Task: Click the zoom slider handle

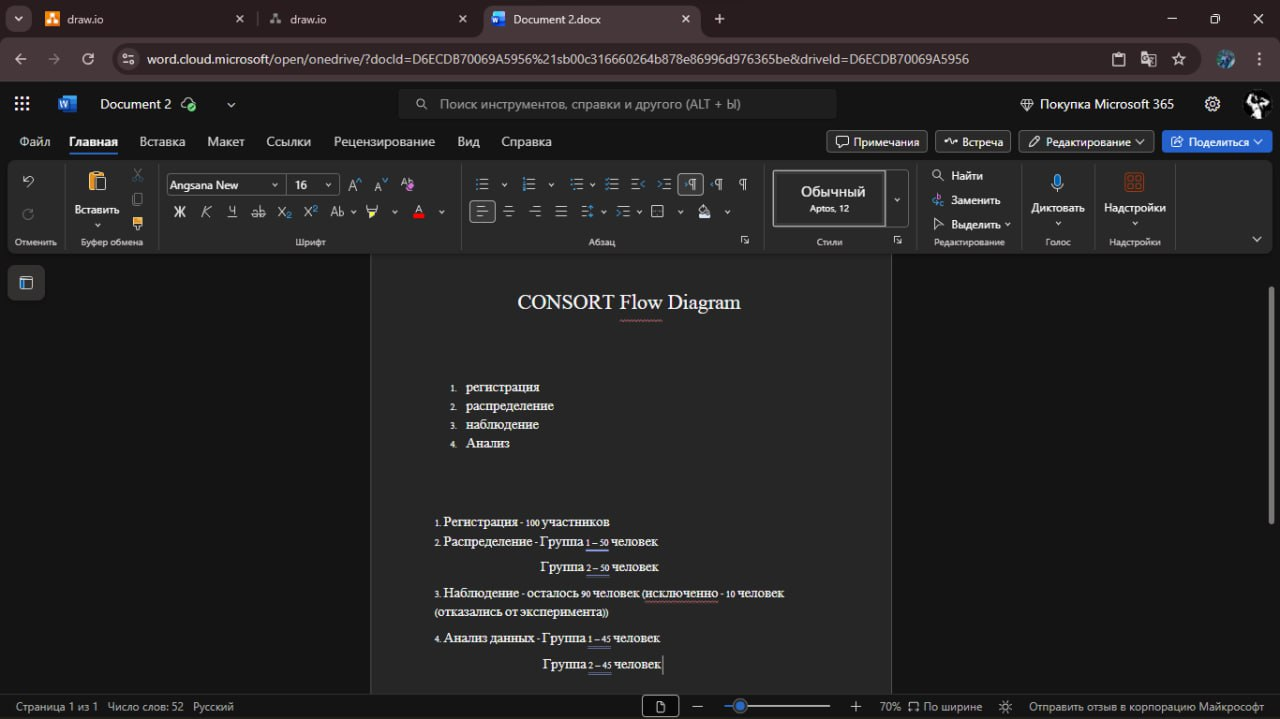Action: point(740,706)
